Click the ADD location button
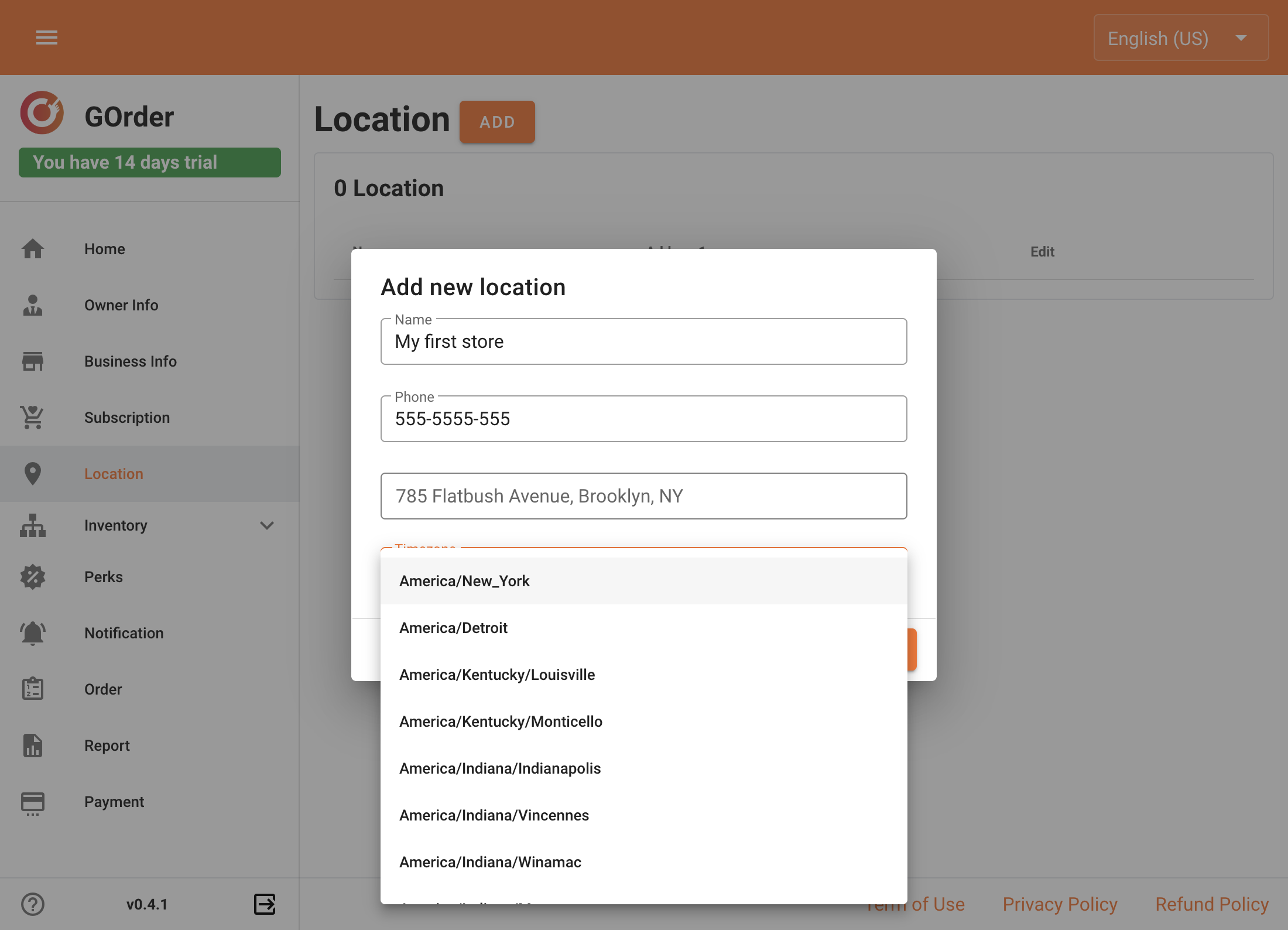Image resolution: width=1288 pixels, height=930 pixels. pos(497,122)
